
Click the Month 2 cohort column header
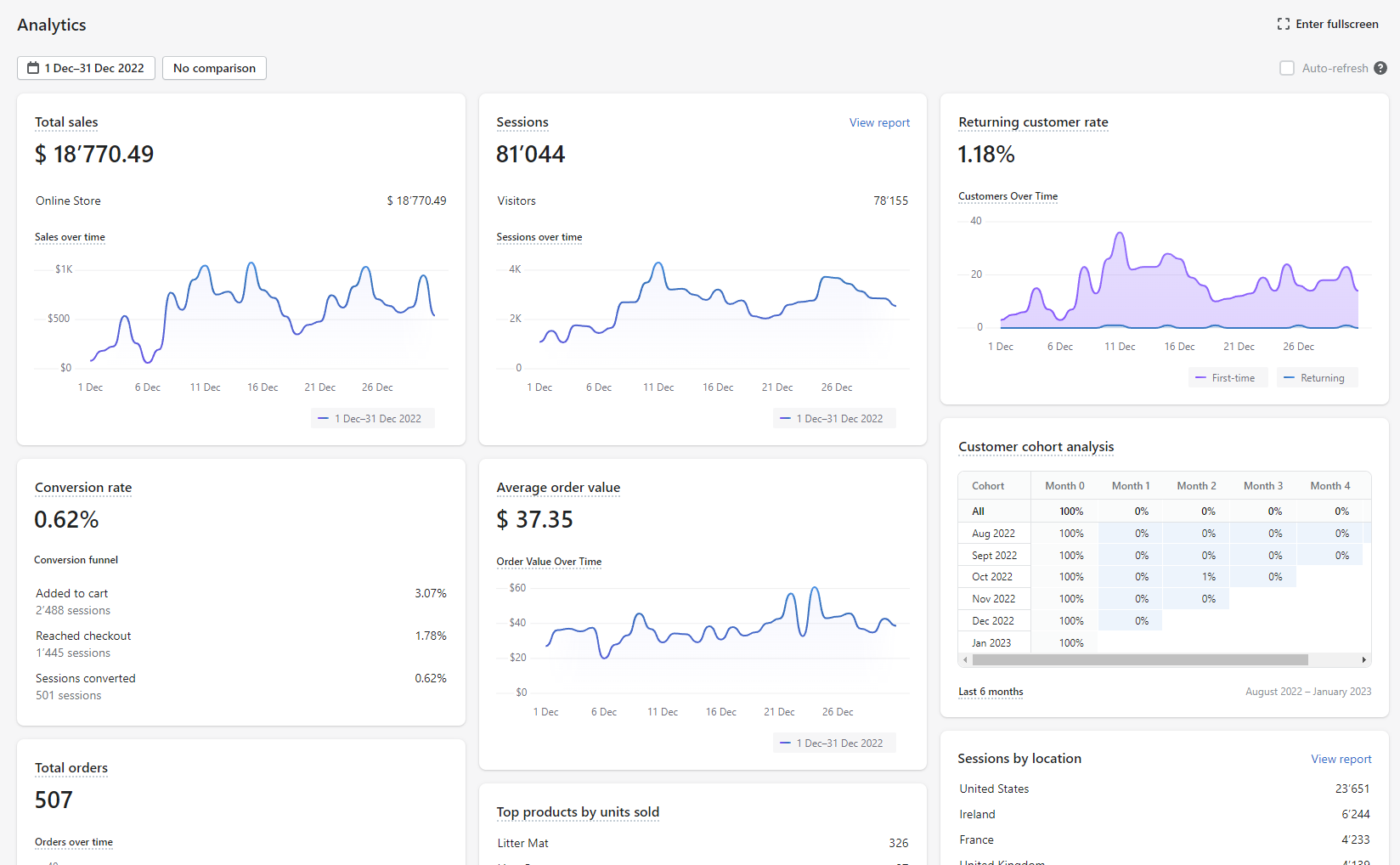click(1196, 486)
